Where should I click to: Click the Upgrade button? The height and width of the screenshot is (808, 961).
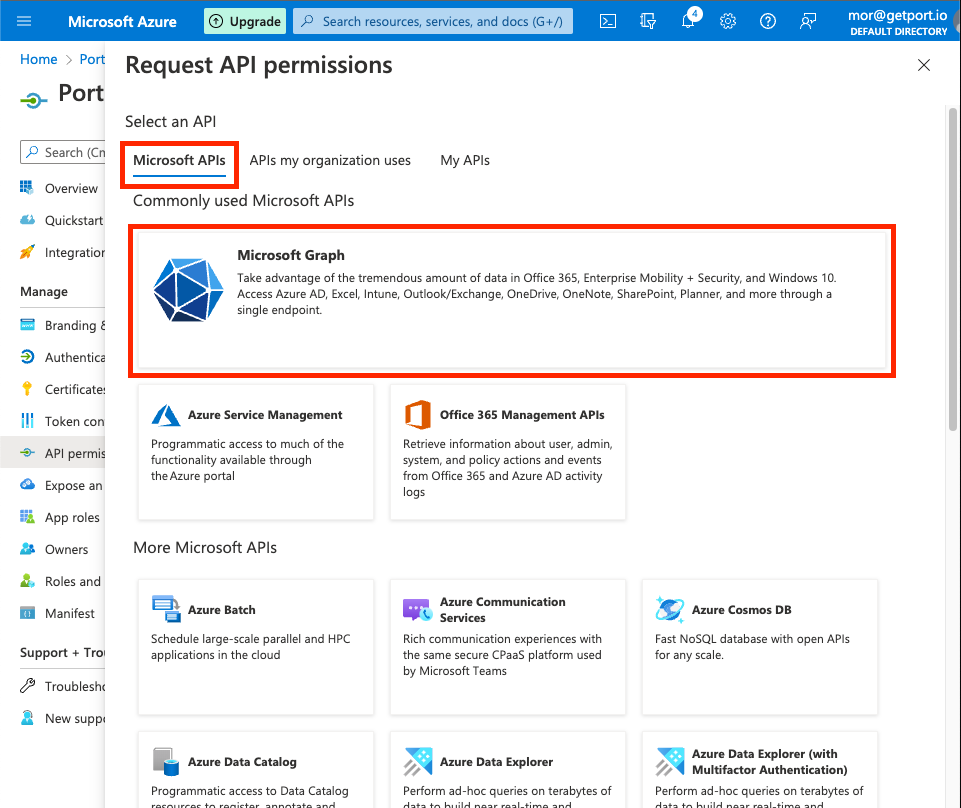(x=245, y=21)
